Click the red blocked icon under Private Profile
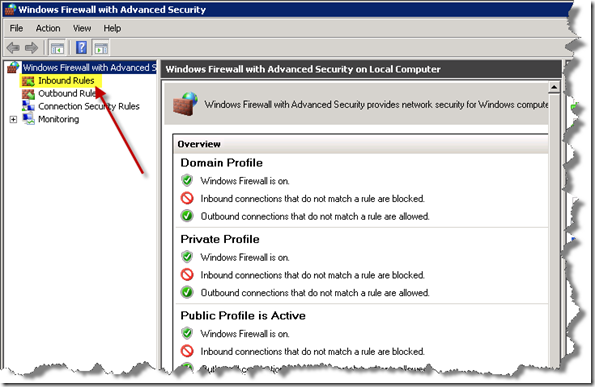 tap(187, 274)
